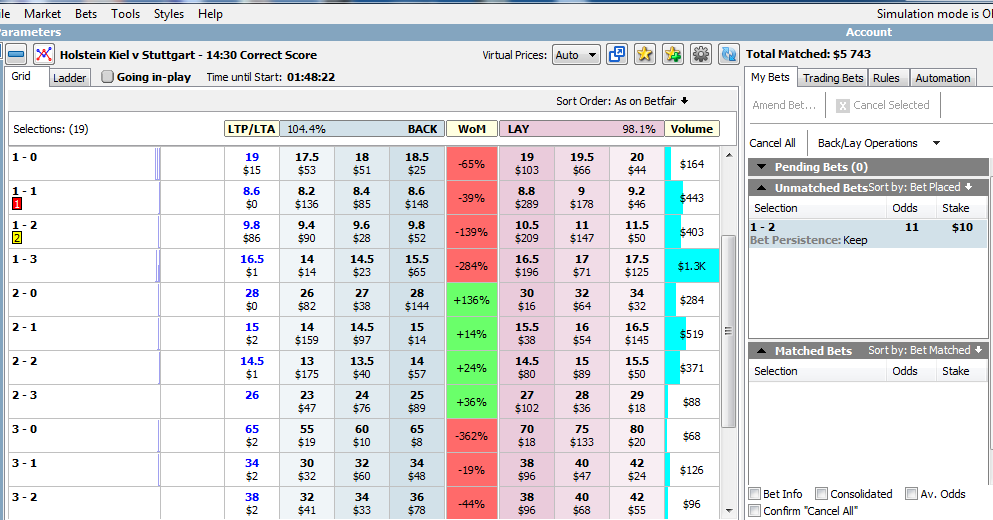Click the Amend Bet... button

(784, 105)
